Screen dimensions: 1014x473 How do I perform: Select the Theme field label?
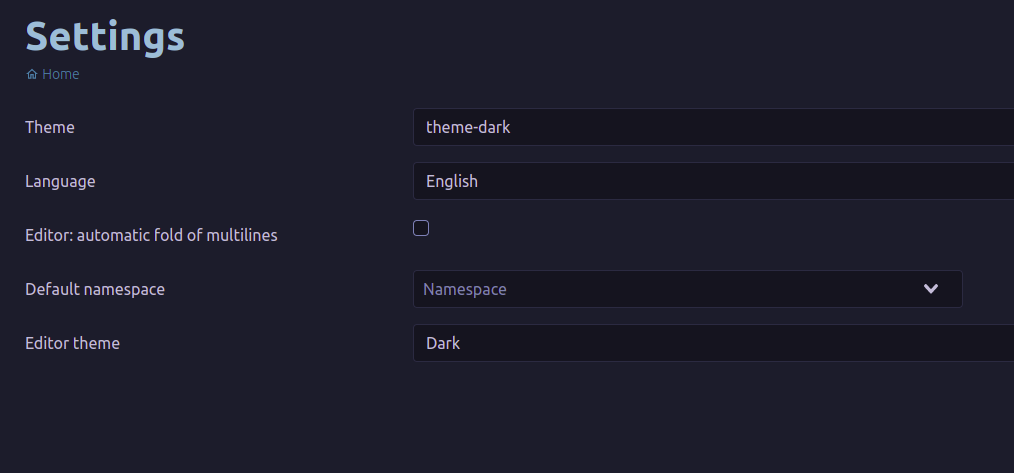click(x=50, y=127)
